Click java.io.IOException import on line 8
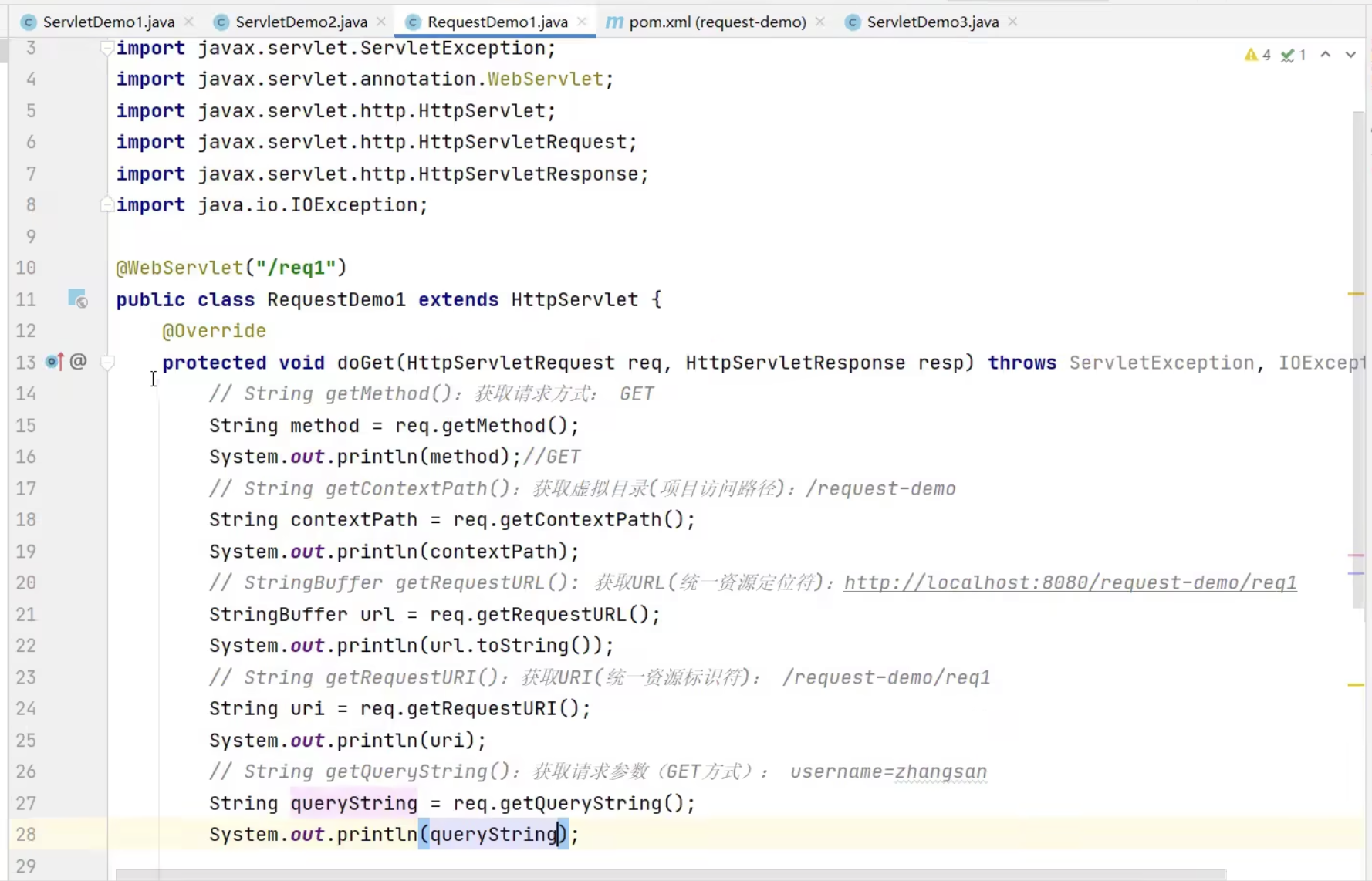Screen dimensions: 1372x881 click(307, 205)
